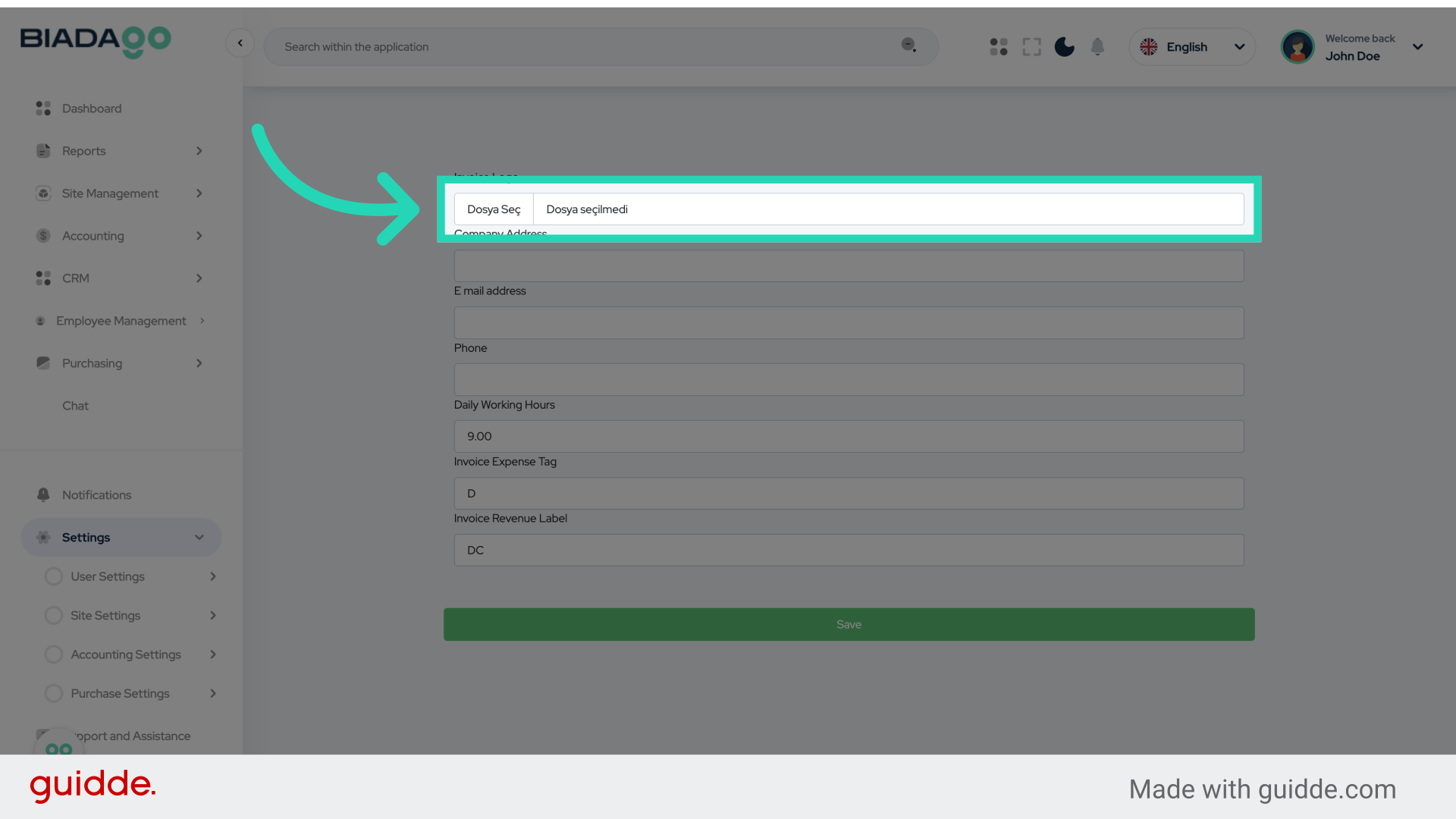The height and width of the screenshot is (819, 1456).
Task: Open the English language dropdown
Action: [1192, 47]
